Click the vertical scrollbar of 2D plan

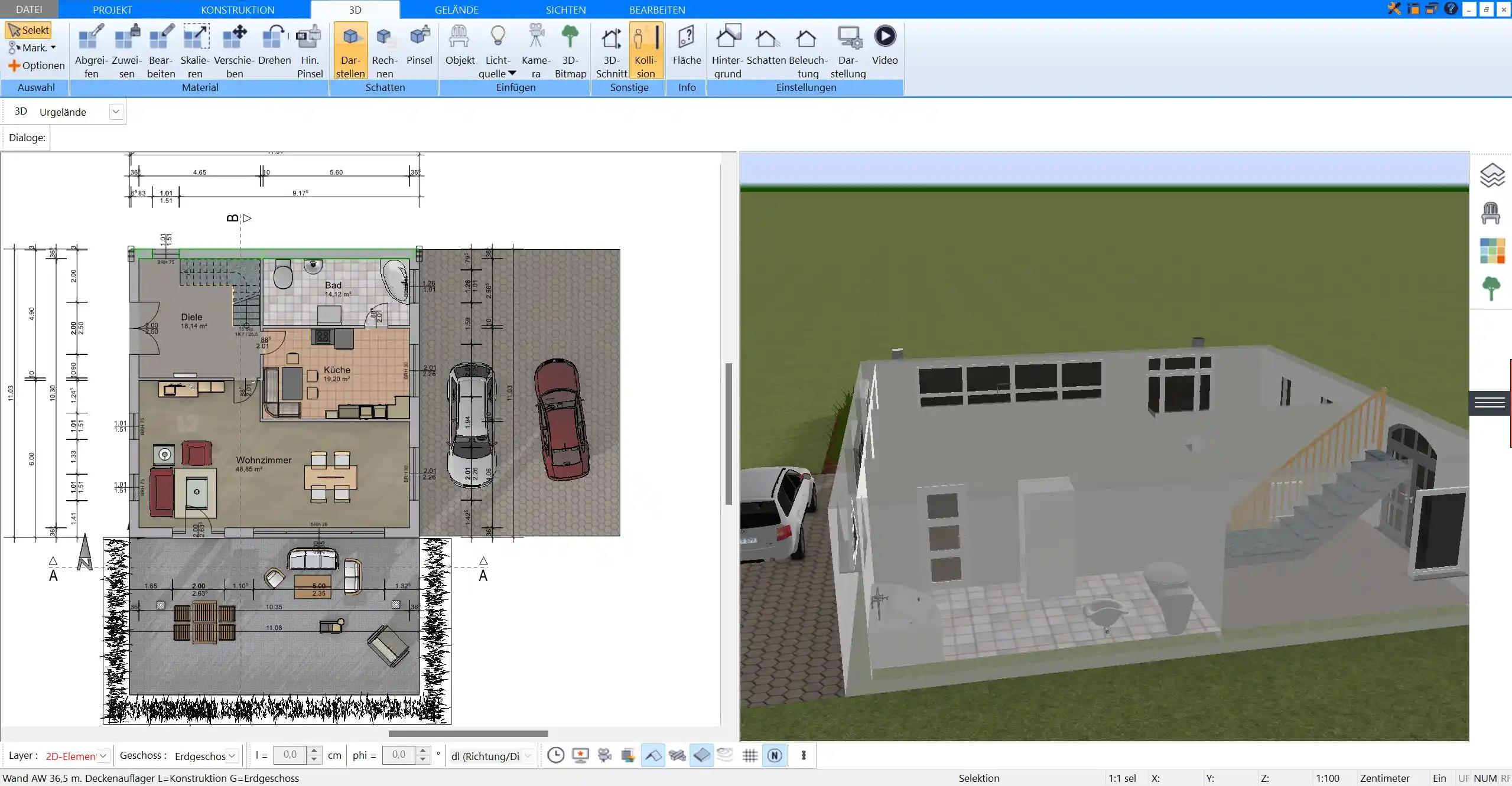pos(729,434)
